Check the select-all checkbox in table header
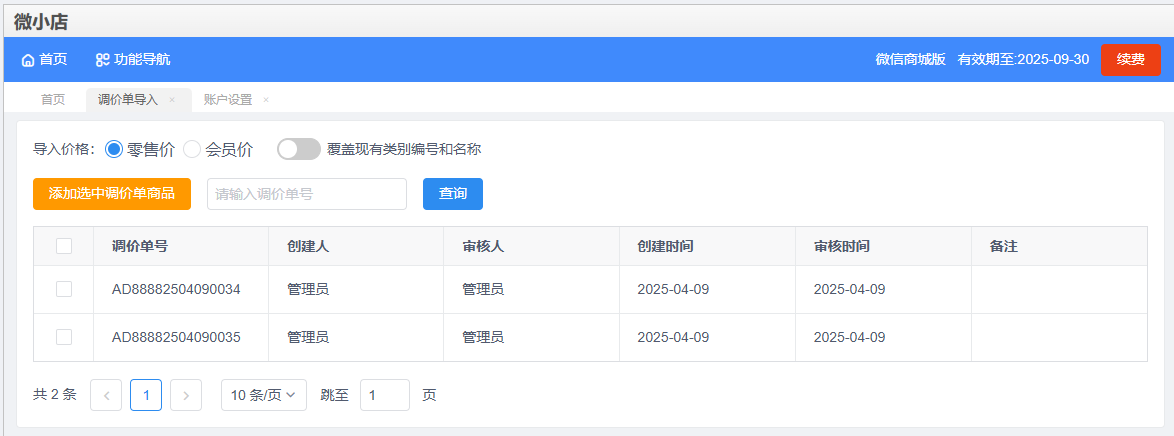 [x=64, y=246]
